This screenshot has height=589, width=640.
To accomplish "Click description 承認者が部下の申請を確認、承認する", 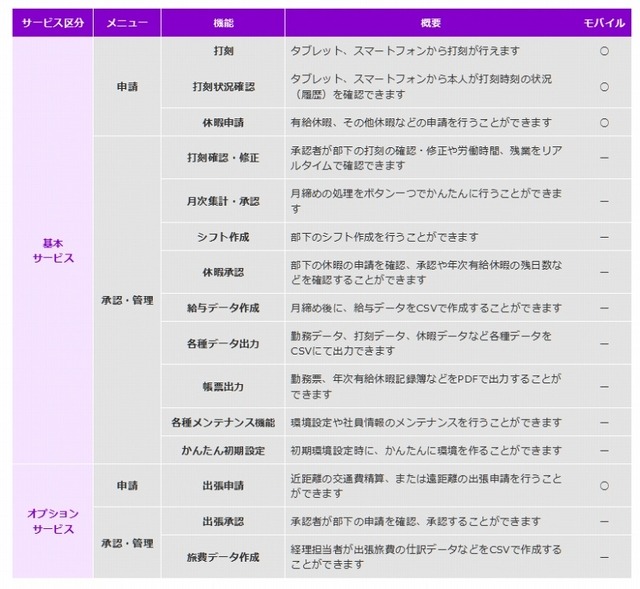I will click(x=416, y=521).
